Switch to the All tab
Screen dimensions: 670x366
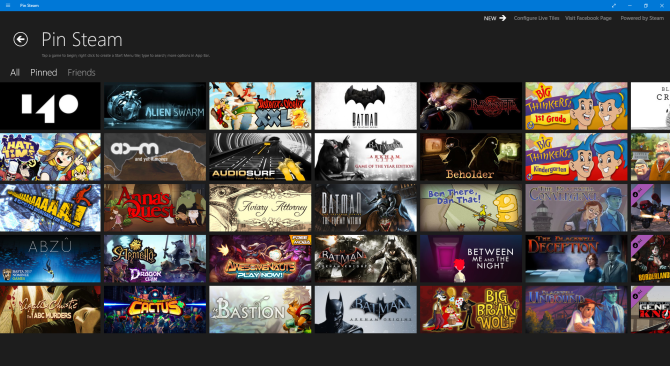(x=15, y=73)
